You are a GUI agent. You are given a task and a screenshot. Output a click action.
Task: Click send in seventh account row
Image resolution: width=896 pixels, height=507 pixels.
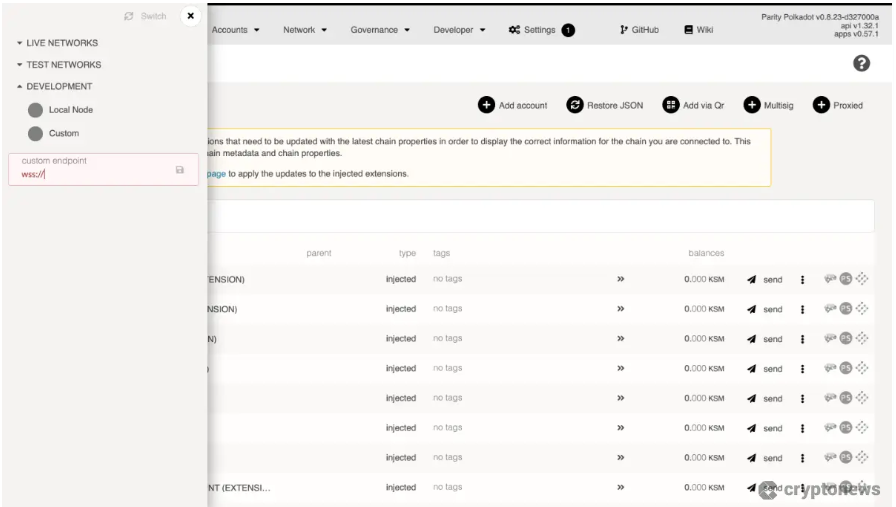click(x=765, y=458)
